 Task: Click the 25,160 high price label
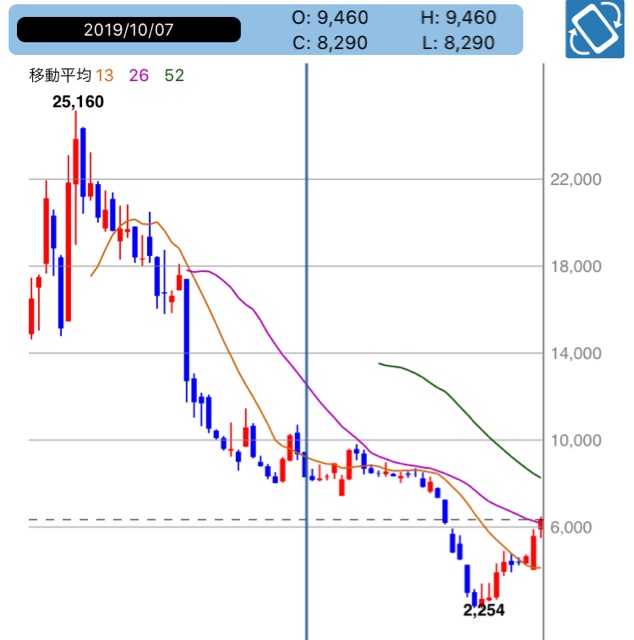[x=78, y=102]
